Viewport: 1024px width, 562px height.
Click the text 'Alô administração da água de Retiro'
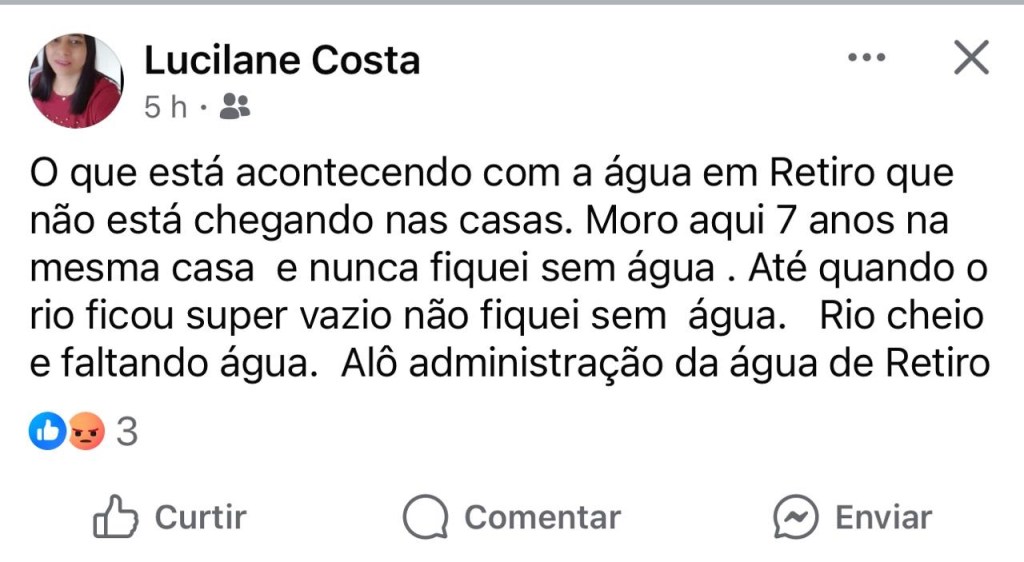click(665, 364)
